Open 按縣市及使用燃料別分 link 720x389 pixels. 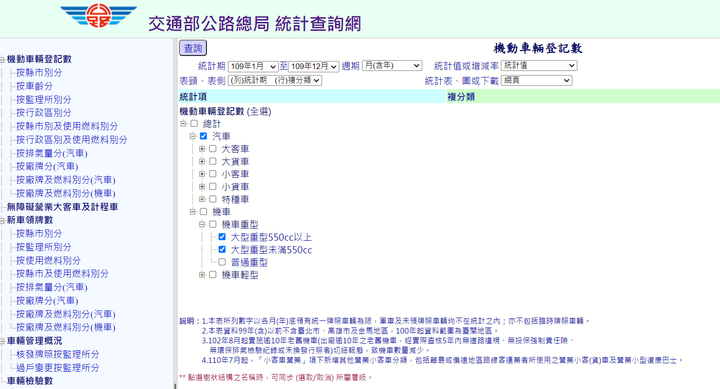62,273
